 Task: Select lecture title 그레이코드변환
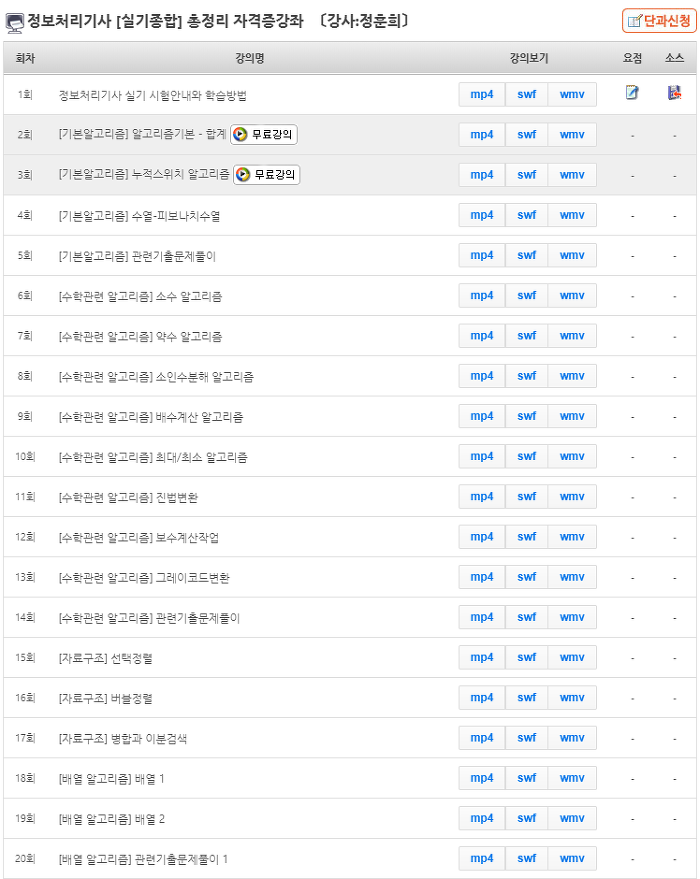tap(192, 578)
